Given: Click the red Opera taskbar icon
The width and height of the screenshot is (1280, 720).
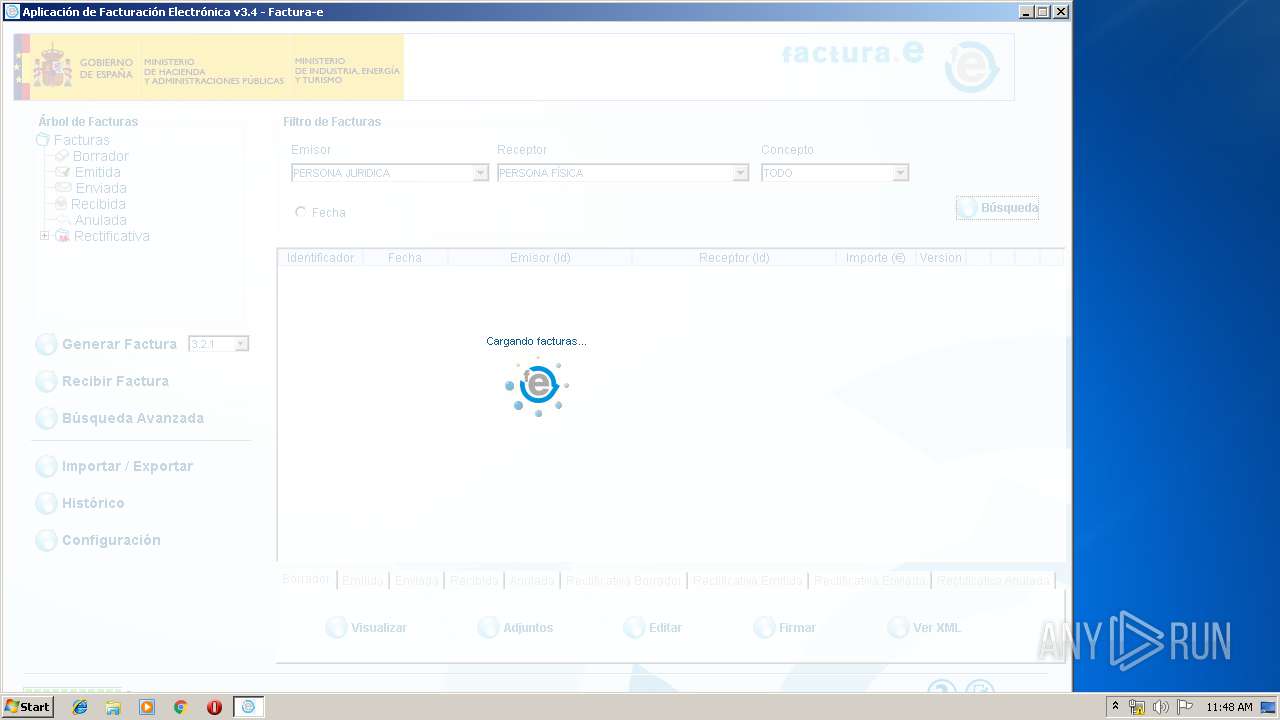Looking at the screenshot, I should (214, 707).
